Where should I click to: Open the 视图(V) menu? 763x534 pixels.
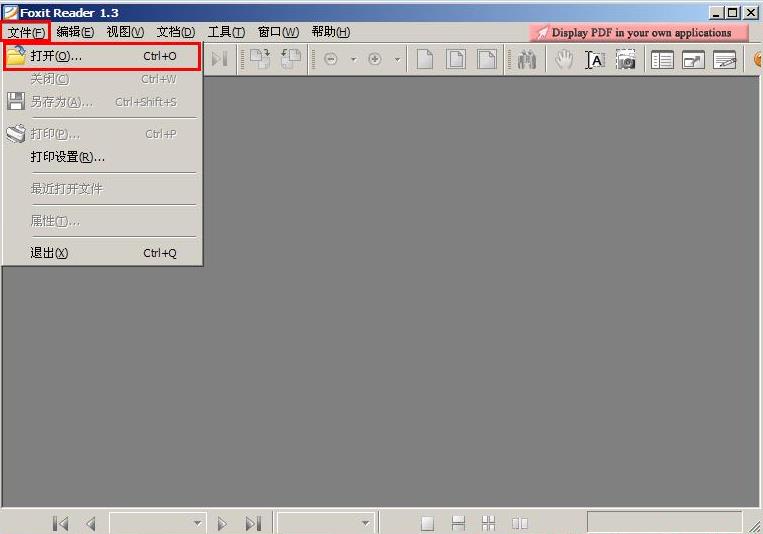point(125,32)
